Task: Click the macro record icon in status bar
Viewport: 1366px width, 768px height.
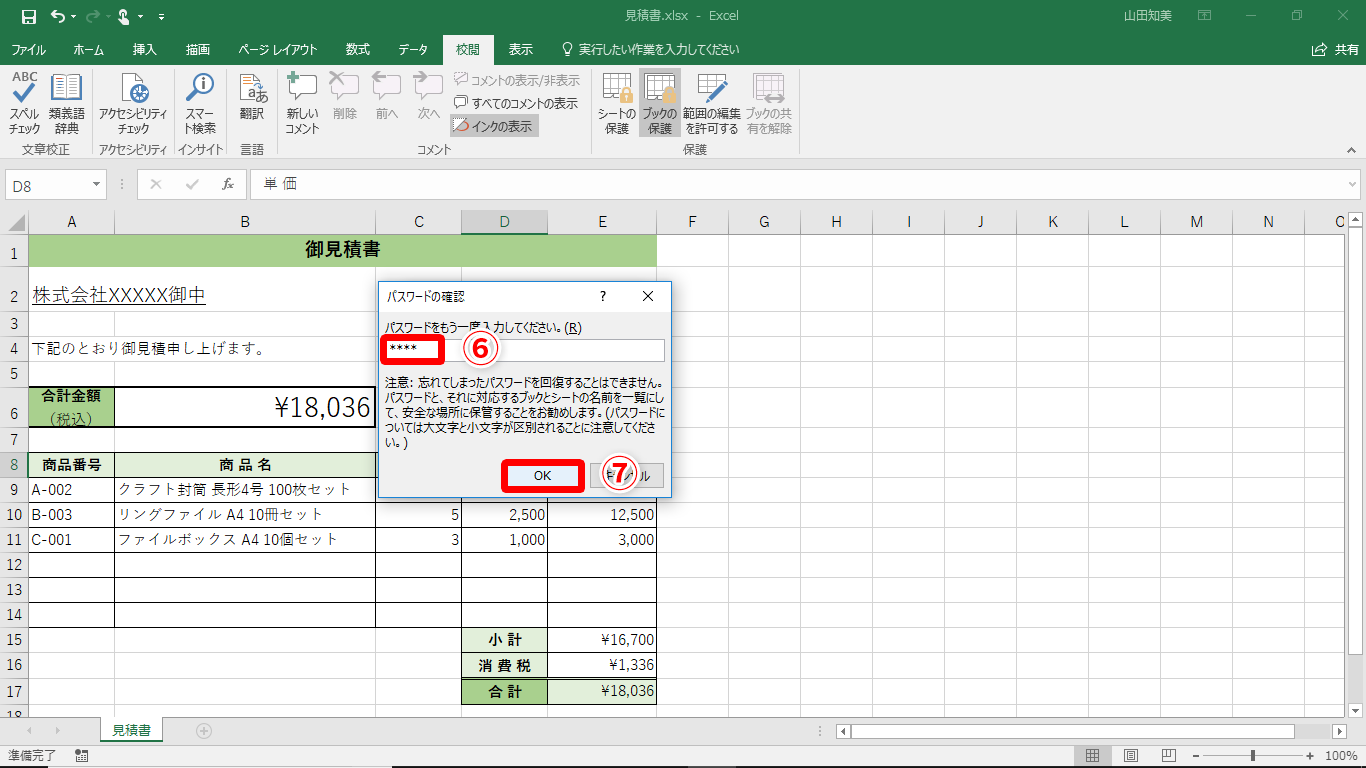Action: (81, 756)
